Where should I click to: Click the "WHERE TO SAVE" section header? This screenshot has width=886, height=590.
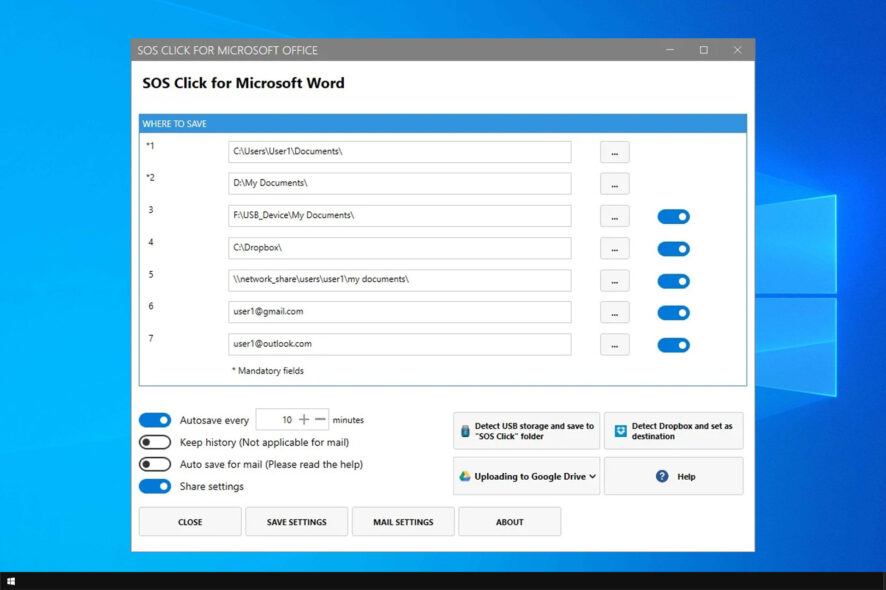coord(443,124)
